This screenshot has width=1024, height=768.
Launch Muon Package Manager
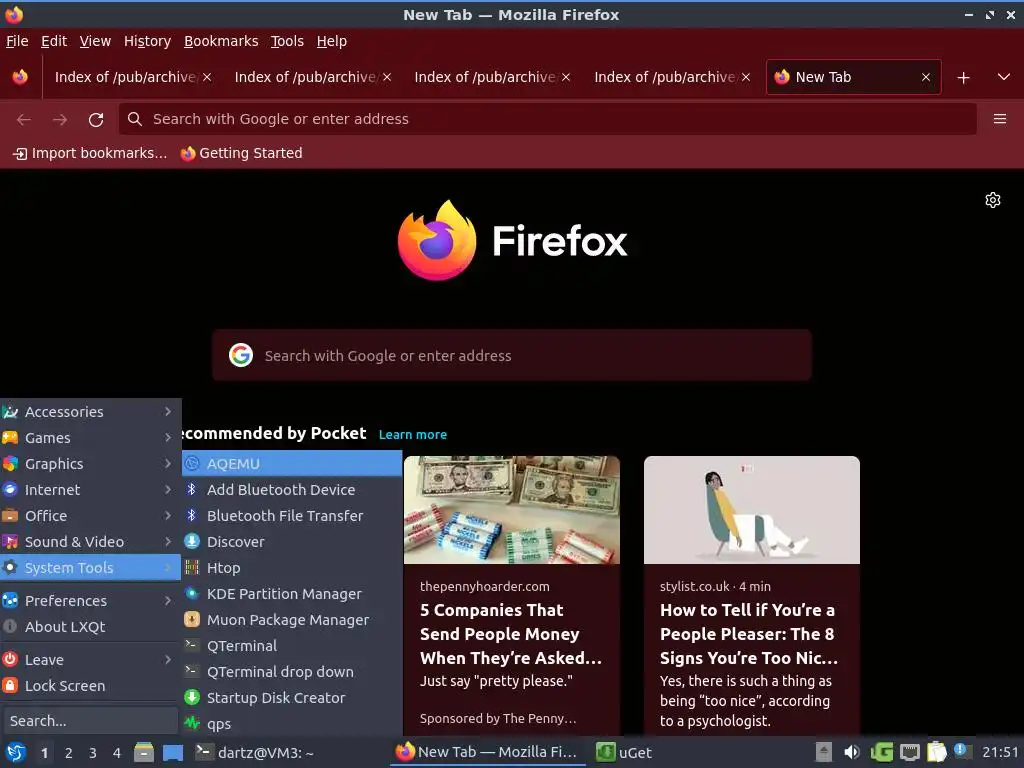(292, 620)
